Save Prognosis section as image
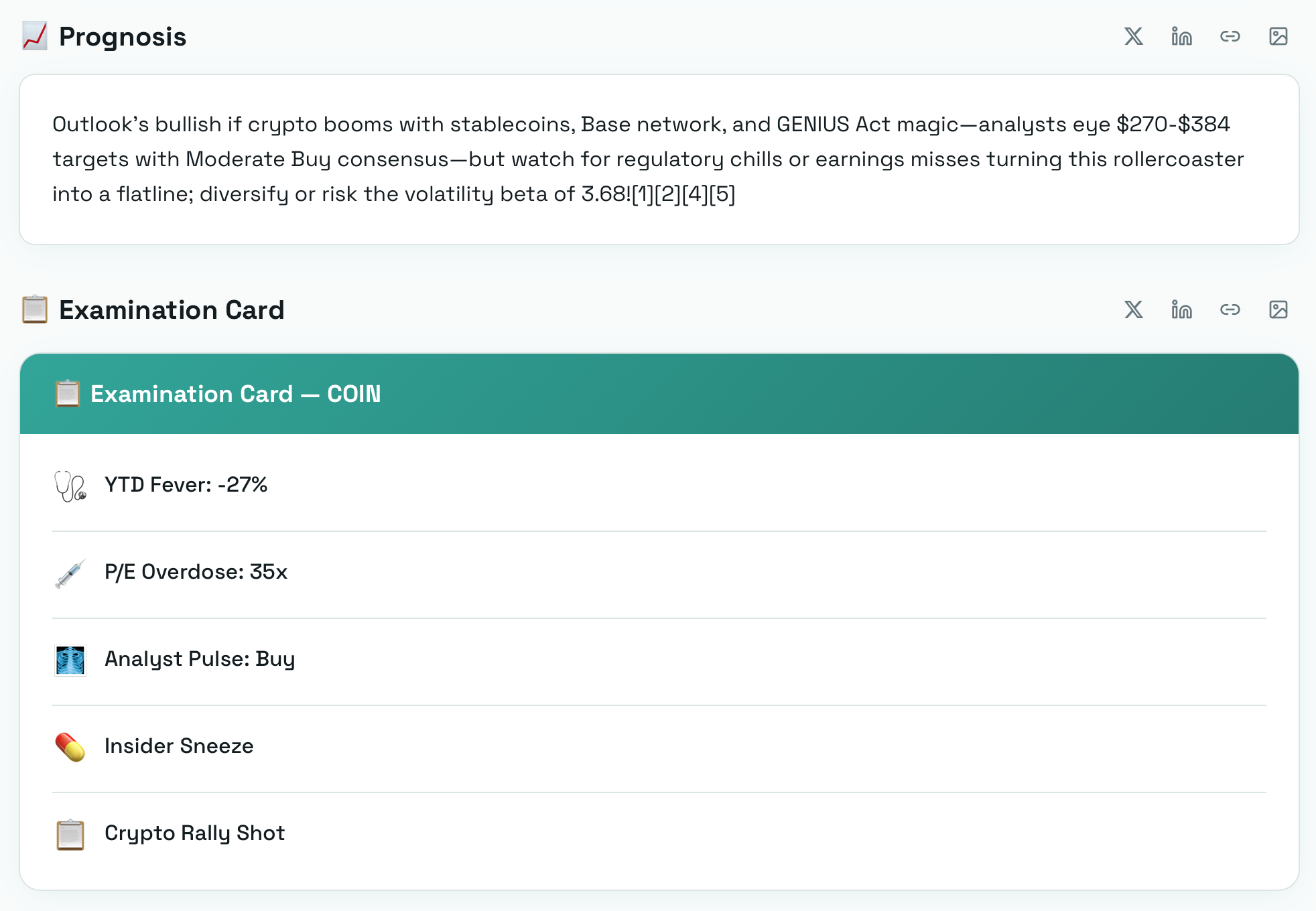 pyautogui.click(x=1278, y=36)
